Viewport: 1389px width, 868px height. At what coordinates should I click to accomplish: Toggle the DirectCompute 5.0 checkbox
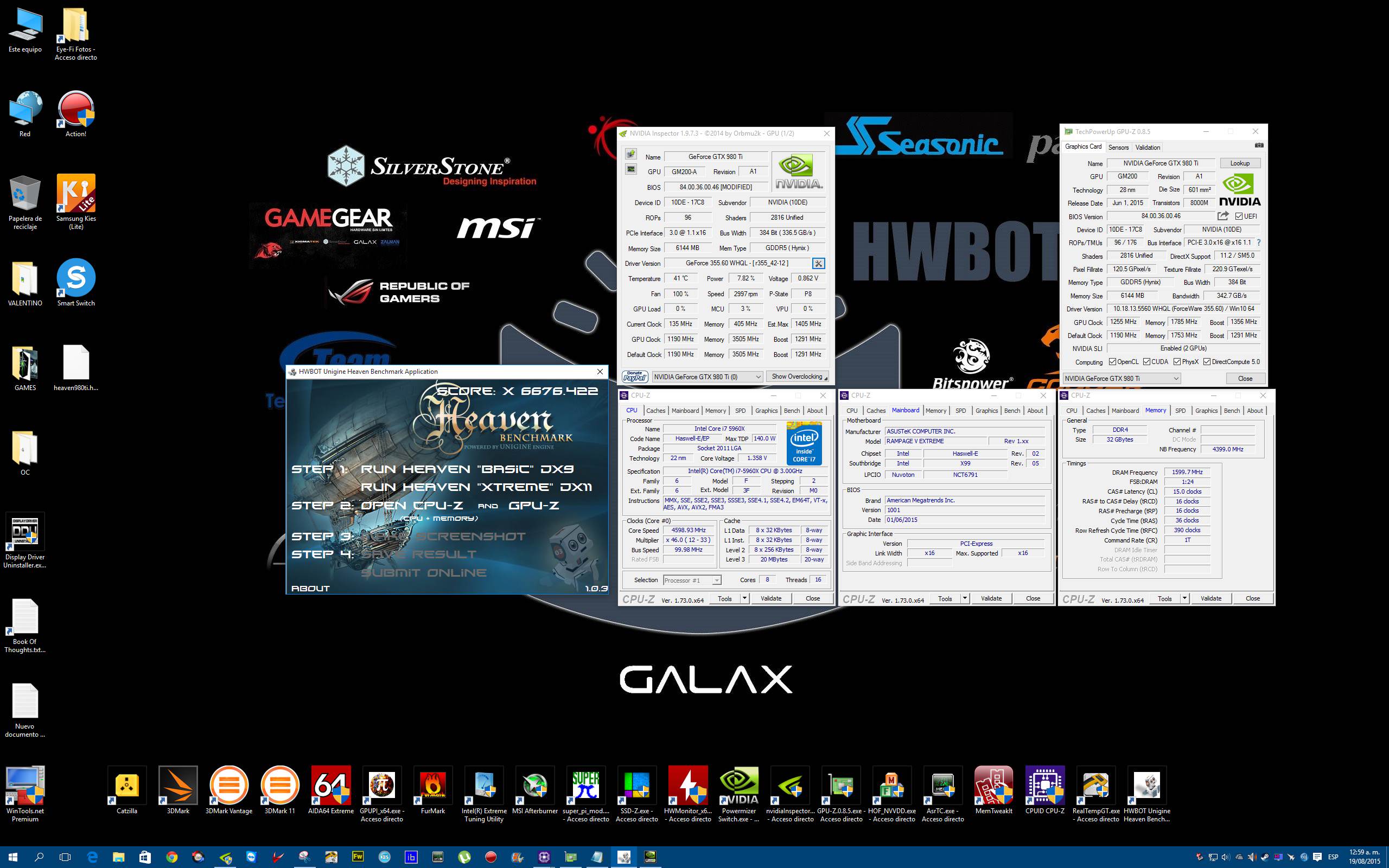tap(1207, 362)
